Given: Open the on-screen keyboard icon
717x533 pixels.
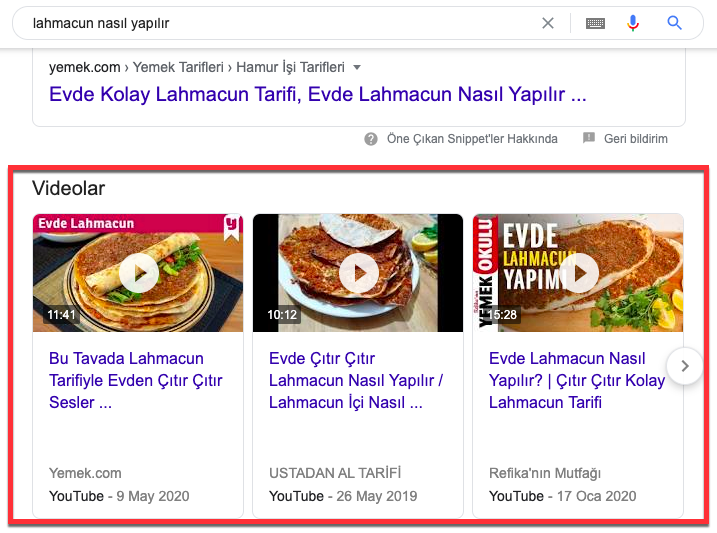Looking at the screenshot, I should tap(595, 23).
